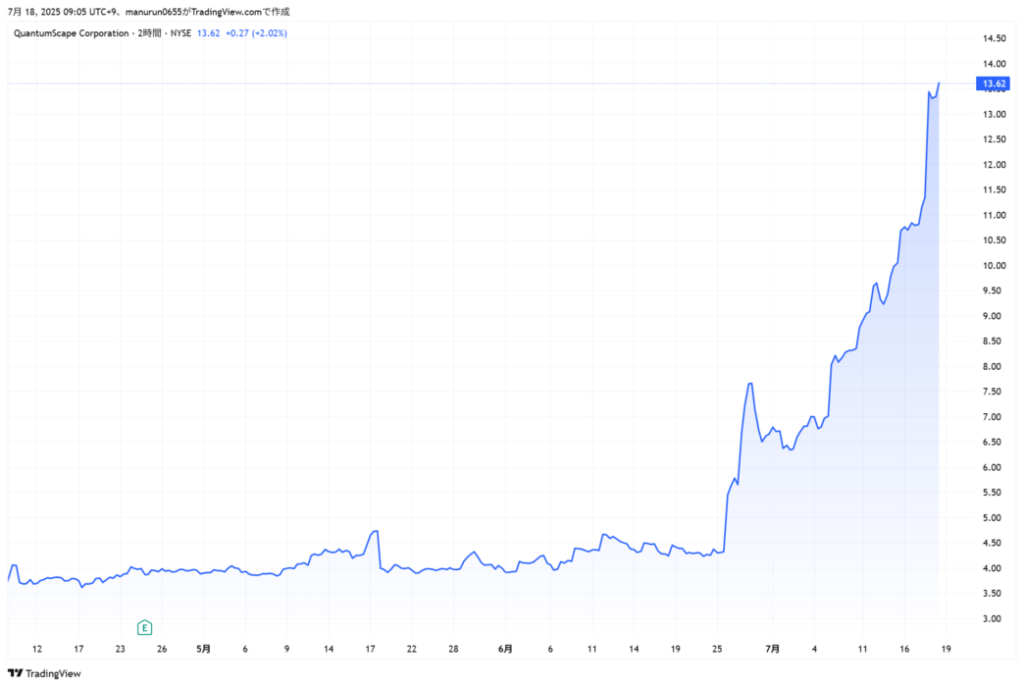The width and height of the screenshot is (1024, 687).
Task: Click the 12.00 price axis label
Action: (x=994, y=165)
